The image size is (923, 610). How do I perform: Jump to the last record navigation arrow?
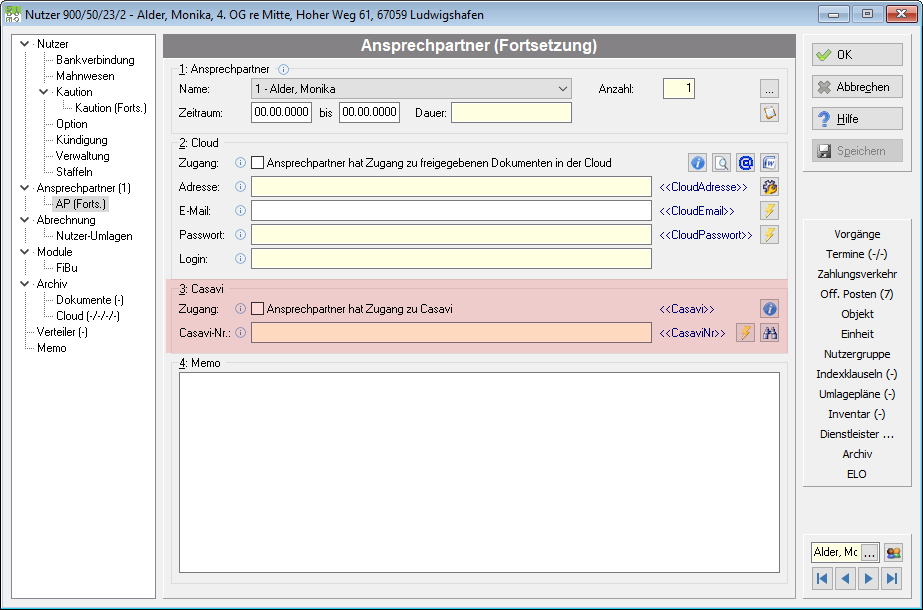pos(892,578)
